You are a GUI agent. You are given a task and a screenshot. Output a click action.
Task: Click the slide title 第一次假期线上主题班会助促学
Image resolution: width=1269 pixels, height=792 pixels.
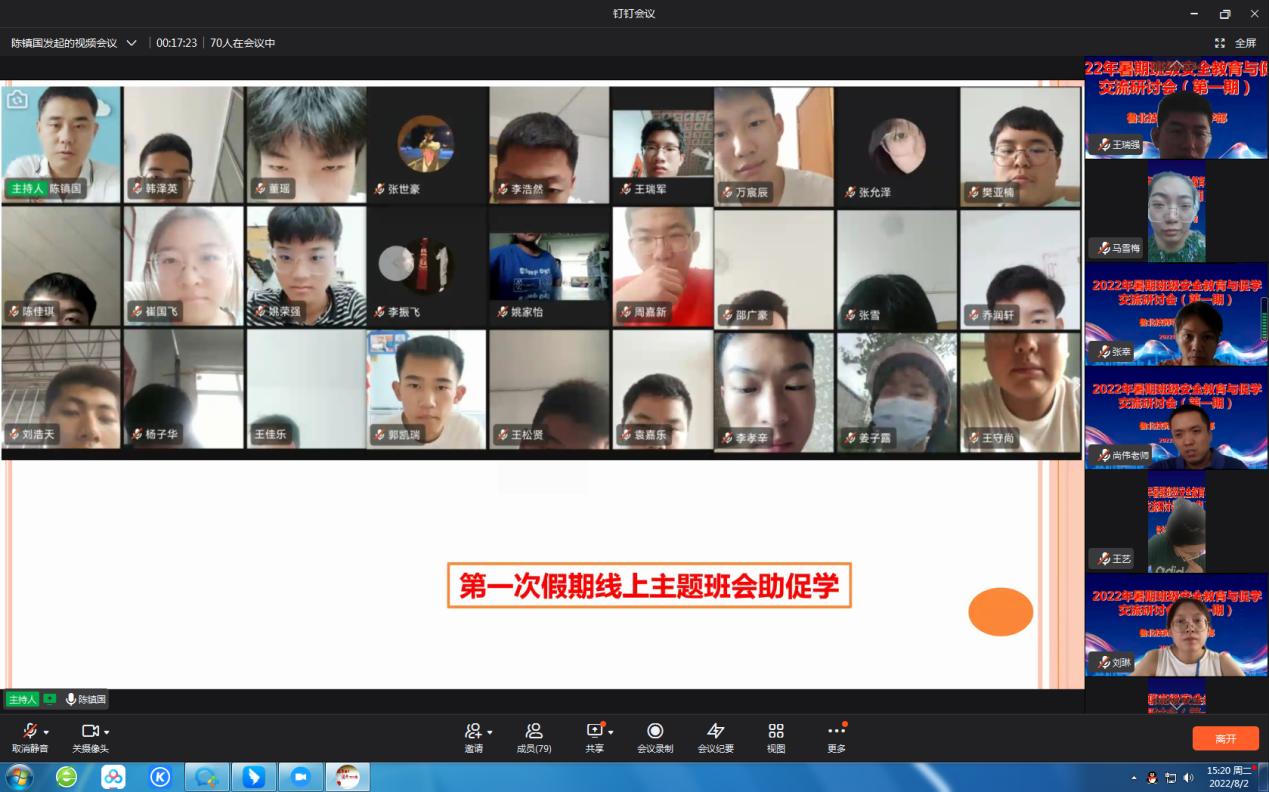click(x=649, y=585)
